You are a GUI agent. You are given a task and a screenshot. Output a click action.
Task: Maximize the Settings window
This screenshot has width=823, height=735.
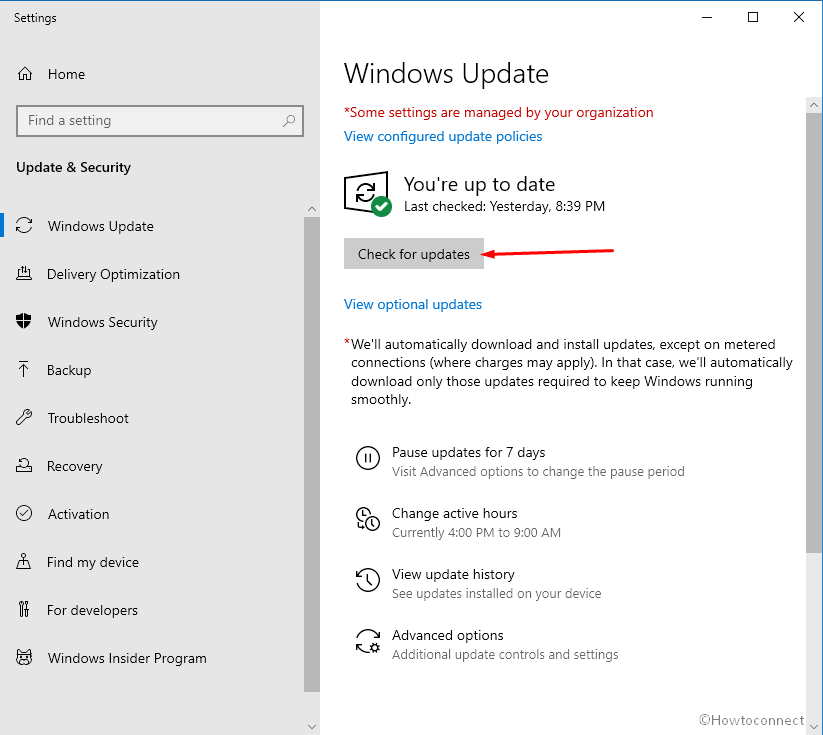pos(753,17)
